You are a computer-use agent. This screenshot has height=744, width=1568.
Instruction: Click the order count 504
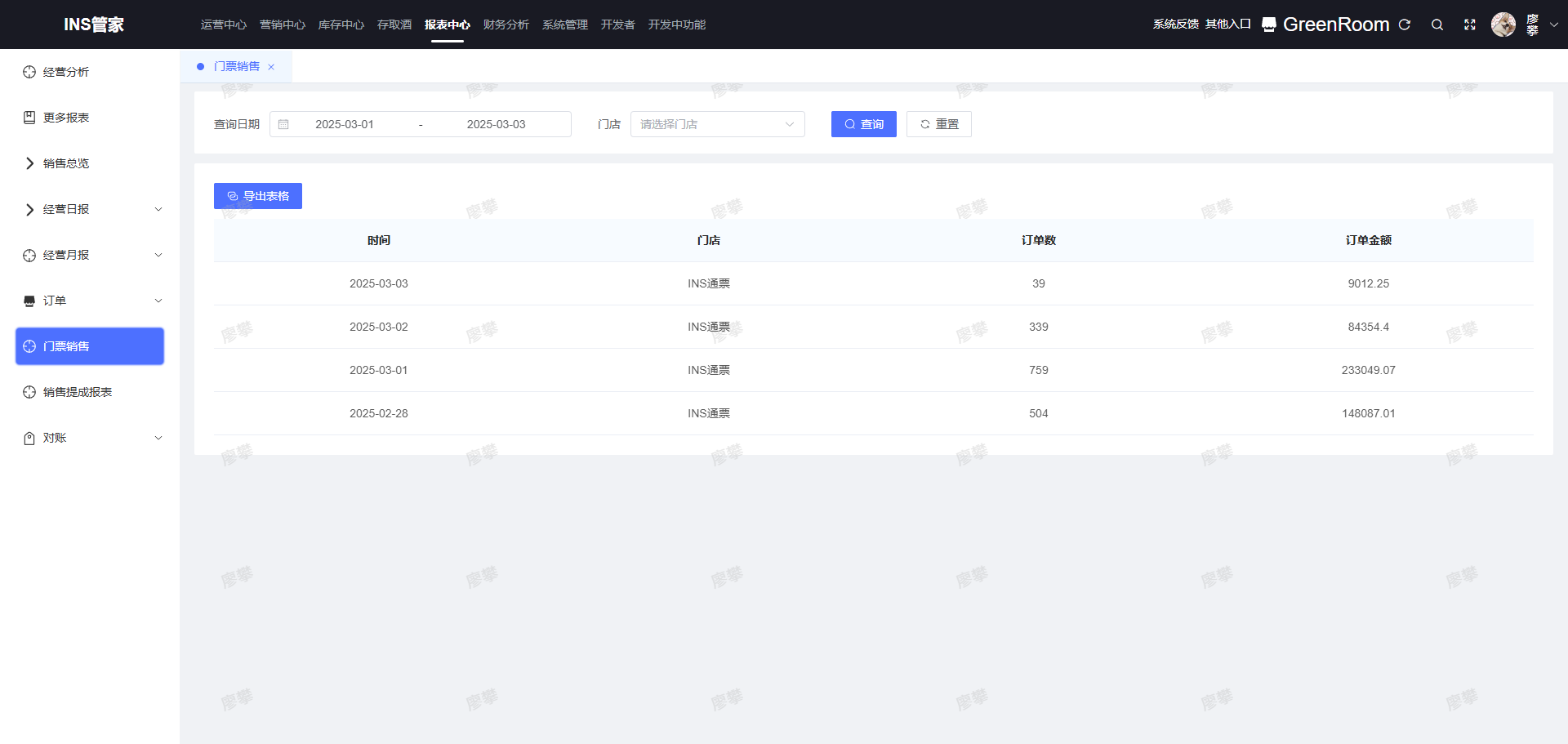[1039, 413]
